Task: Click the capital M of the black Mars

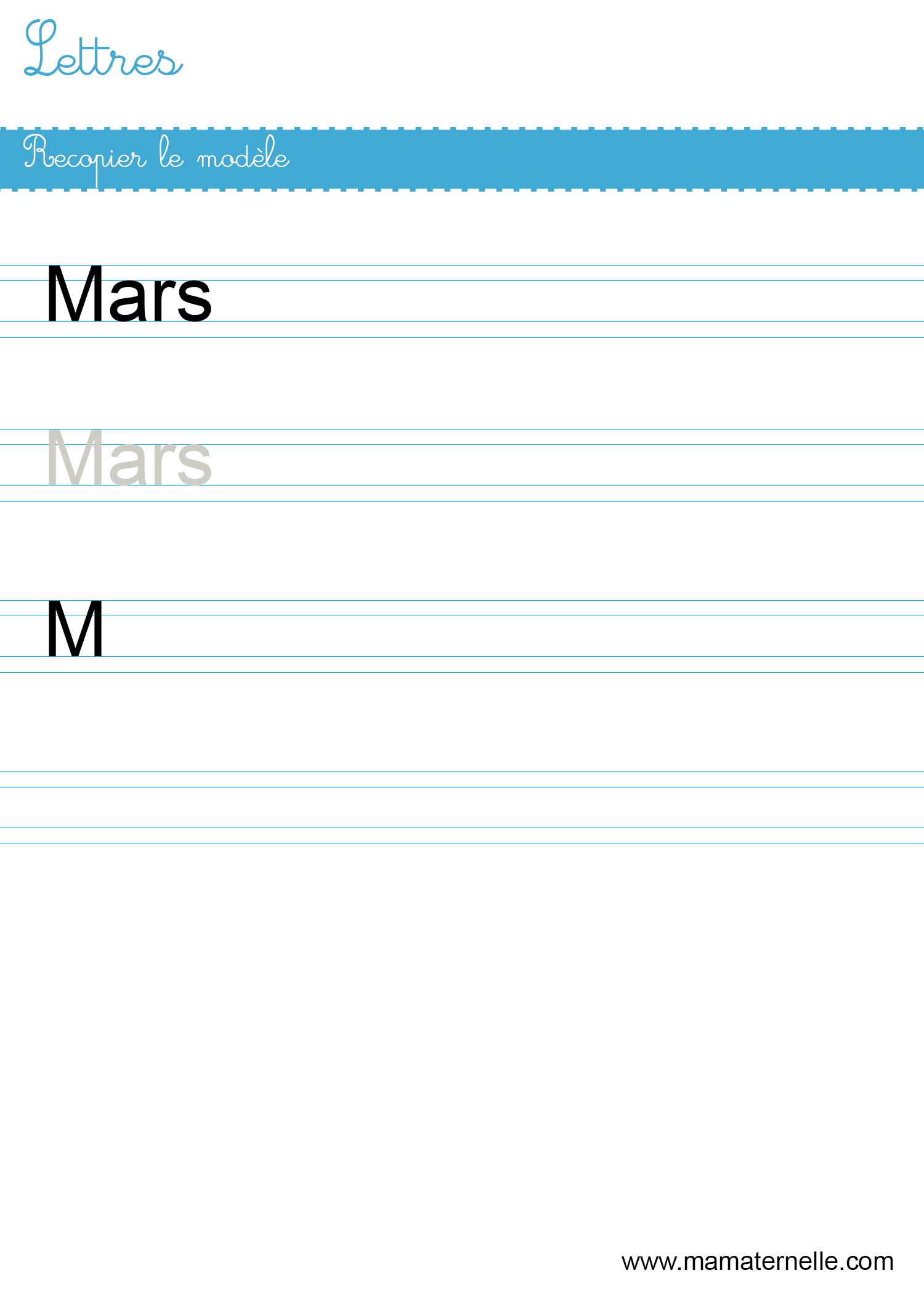Action: (x=75, y=293)
